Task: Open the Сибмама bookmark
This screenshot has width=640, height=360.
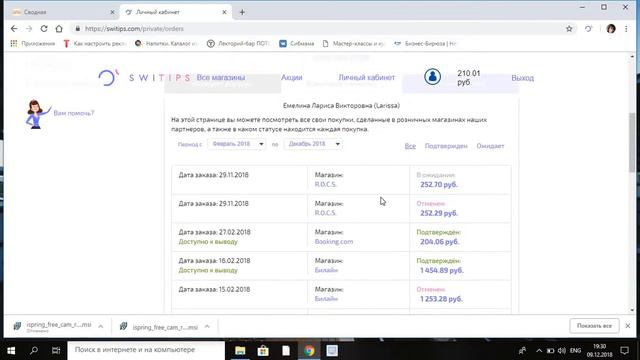Action: [297, 43]
